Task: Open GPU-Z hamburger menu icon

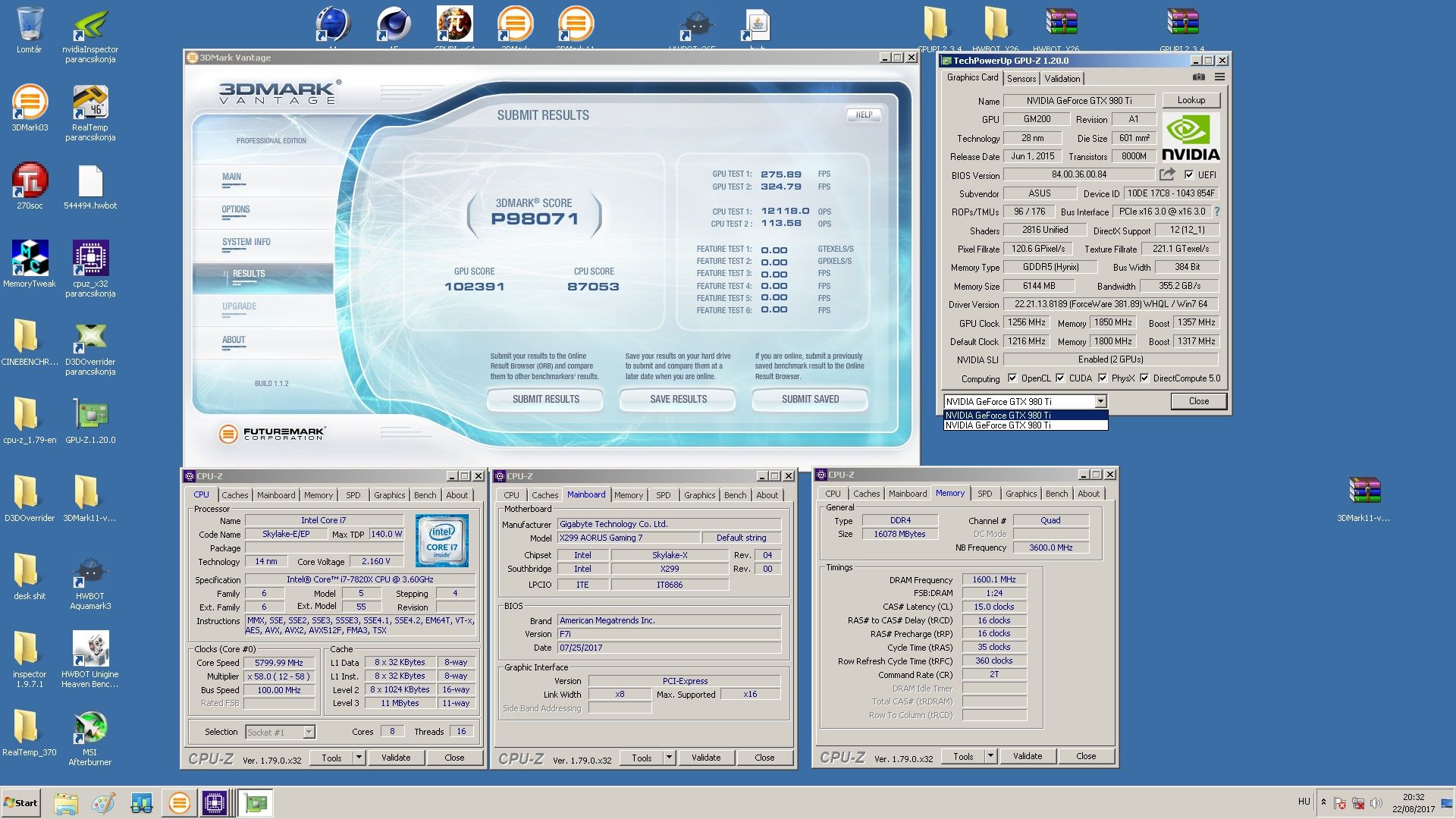Action: pyautogui.click(x=1219, y=77)
